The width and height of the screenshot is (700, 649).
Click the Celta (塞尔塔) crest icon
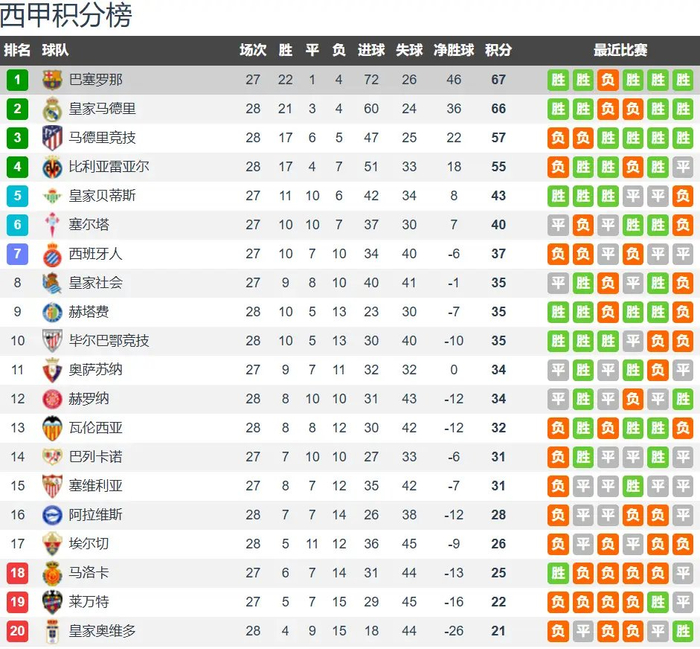coord(52,225)
